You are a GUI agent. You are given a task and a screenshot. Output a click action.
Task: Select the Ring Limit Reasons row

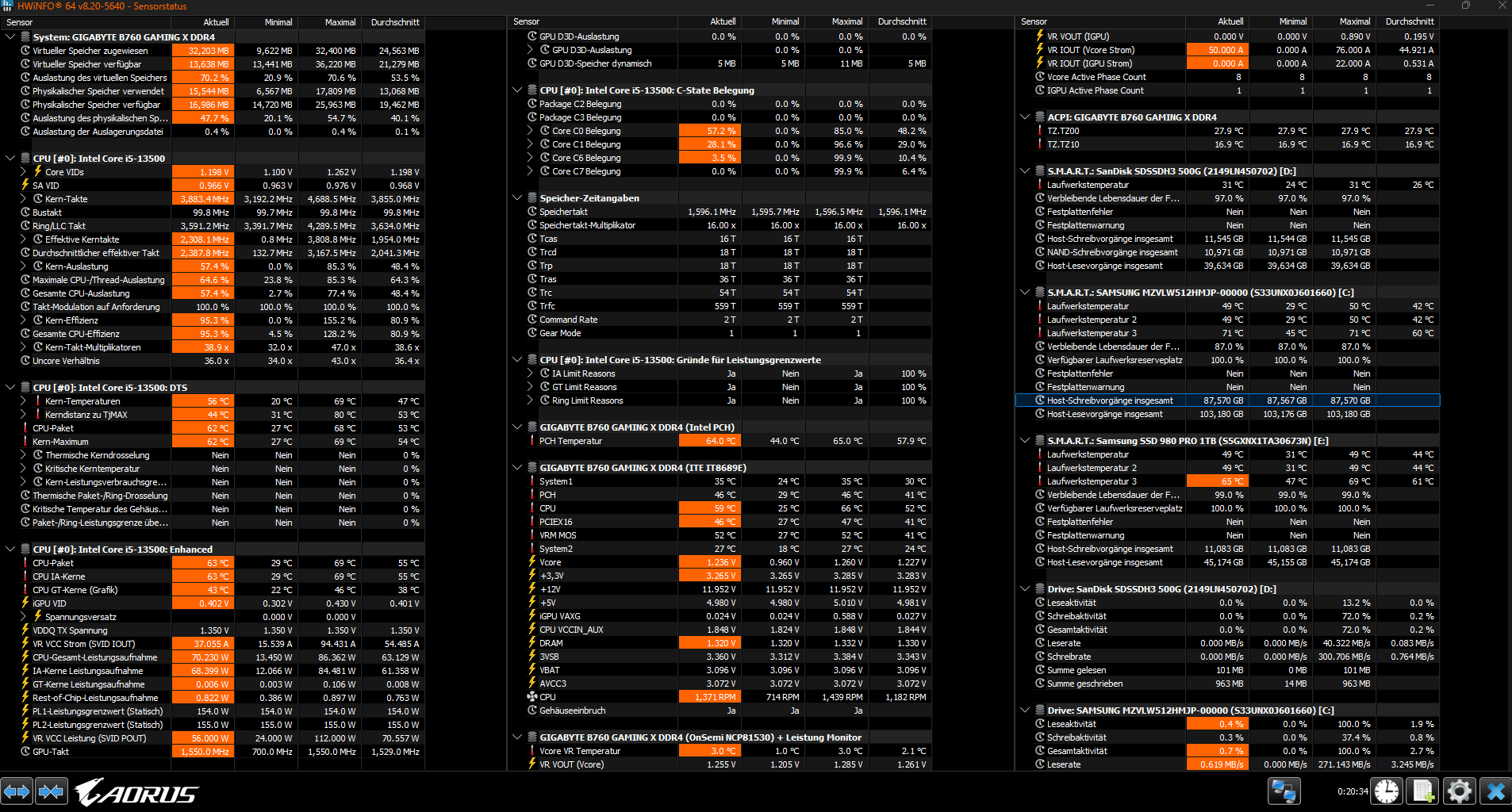[720, 400]
